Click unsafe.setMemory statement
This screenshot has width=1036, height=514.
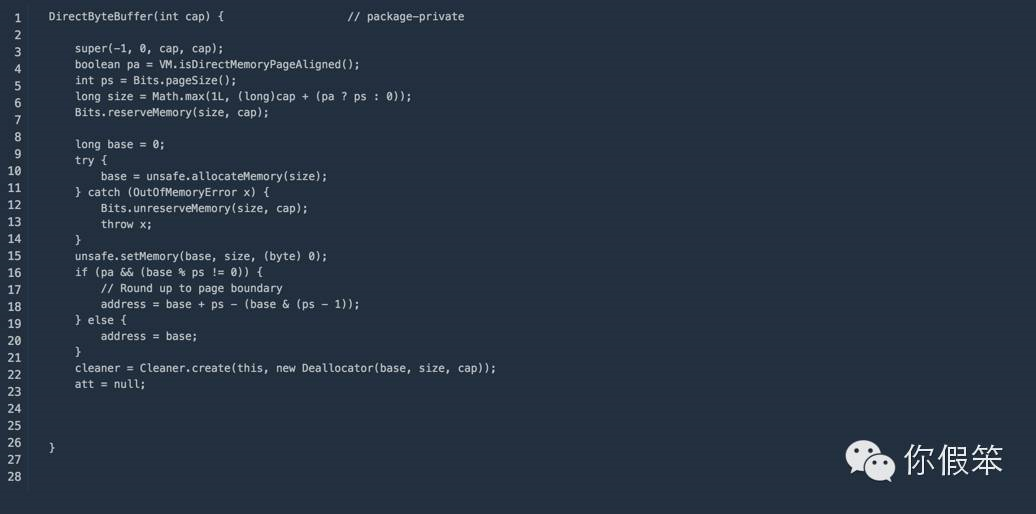coord(201,256)
